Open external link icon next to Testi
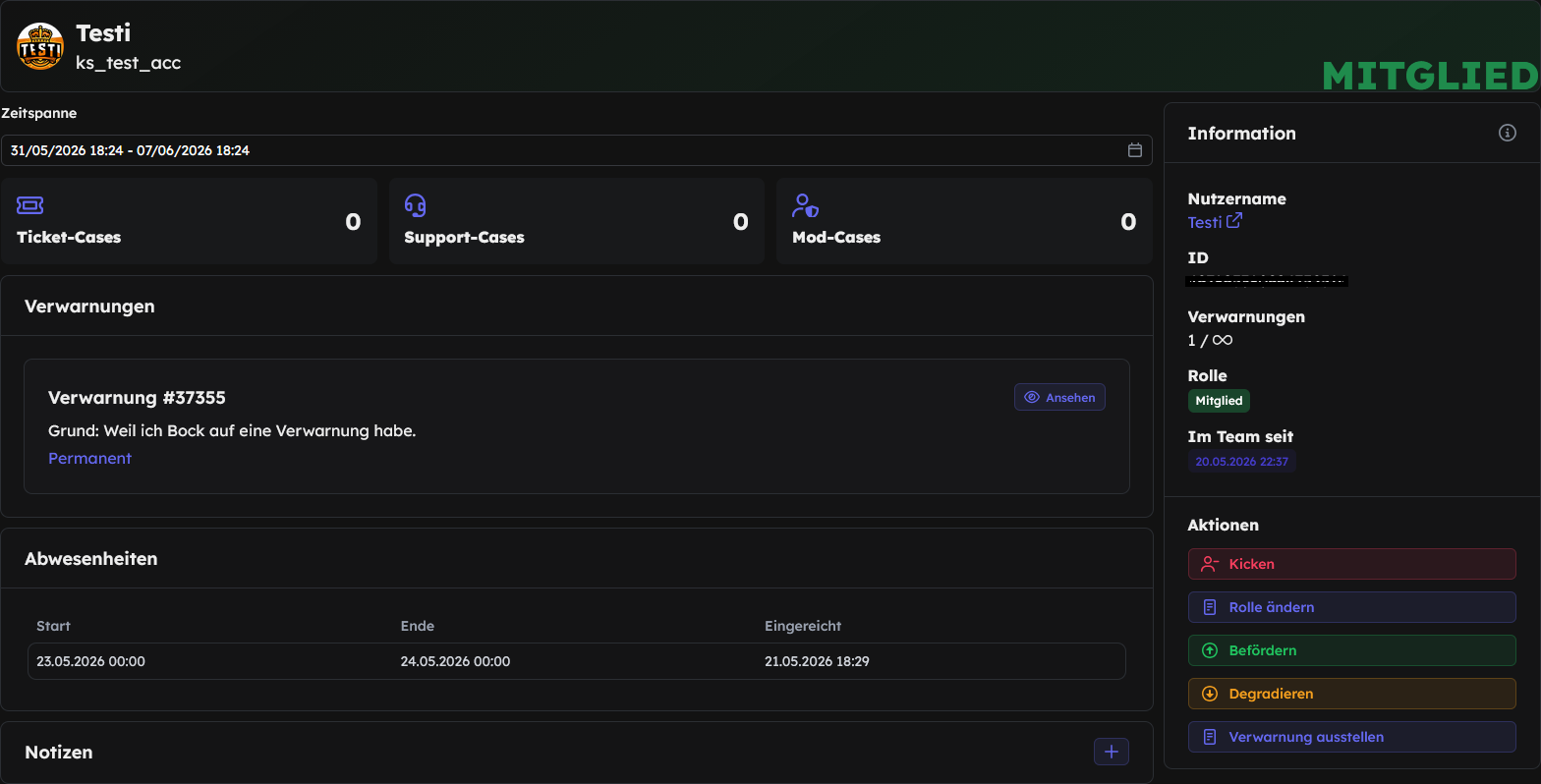1541x784 pixels. point(1234,221)
